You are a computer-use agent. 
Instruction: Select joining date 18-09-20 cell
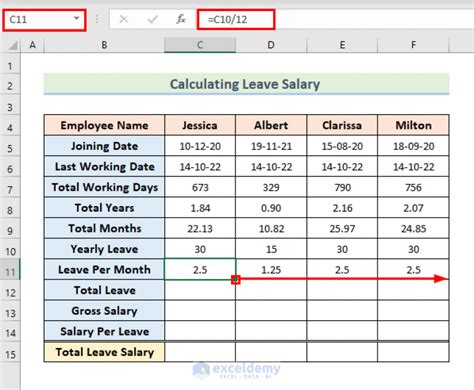coord(413,146)
